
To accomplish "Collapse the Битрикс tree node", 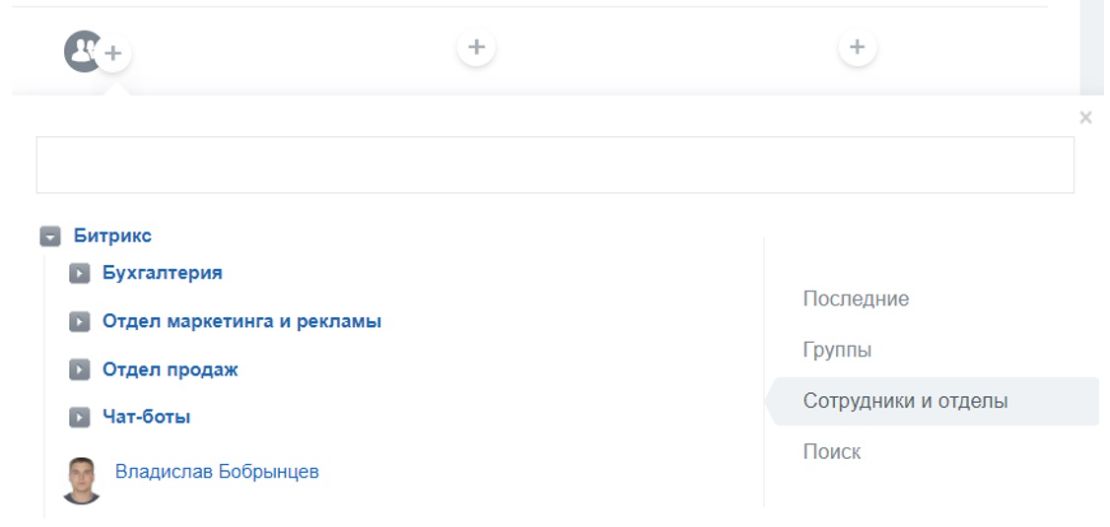I will (x=48, y=238).
